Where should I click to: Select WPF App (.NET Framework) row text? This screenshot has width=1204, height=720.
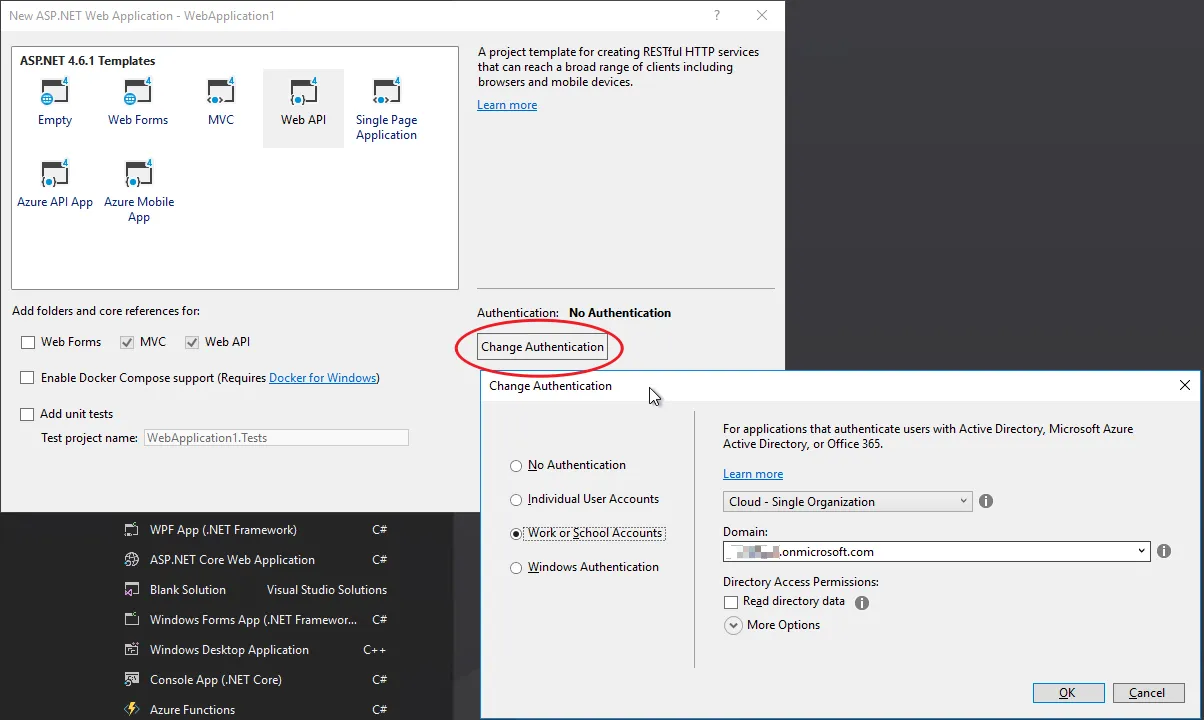(223, 530)
